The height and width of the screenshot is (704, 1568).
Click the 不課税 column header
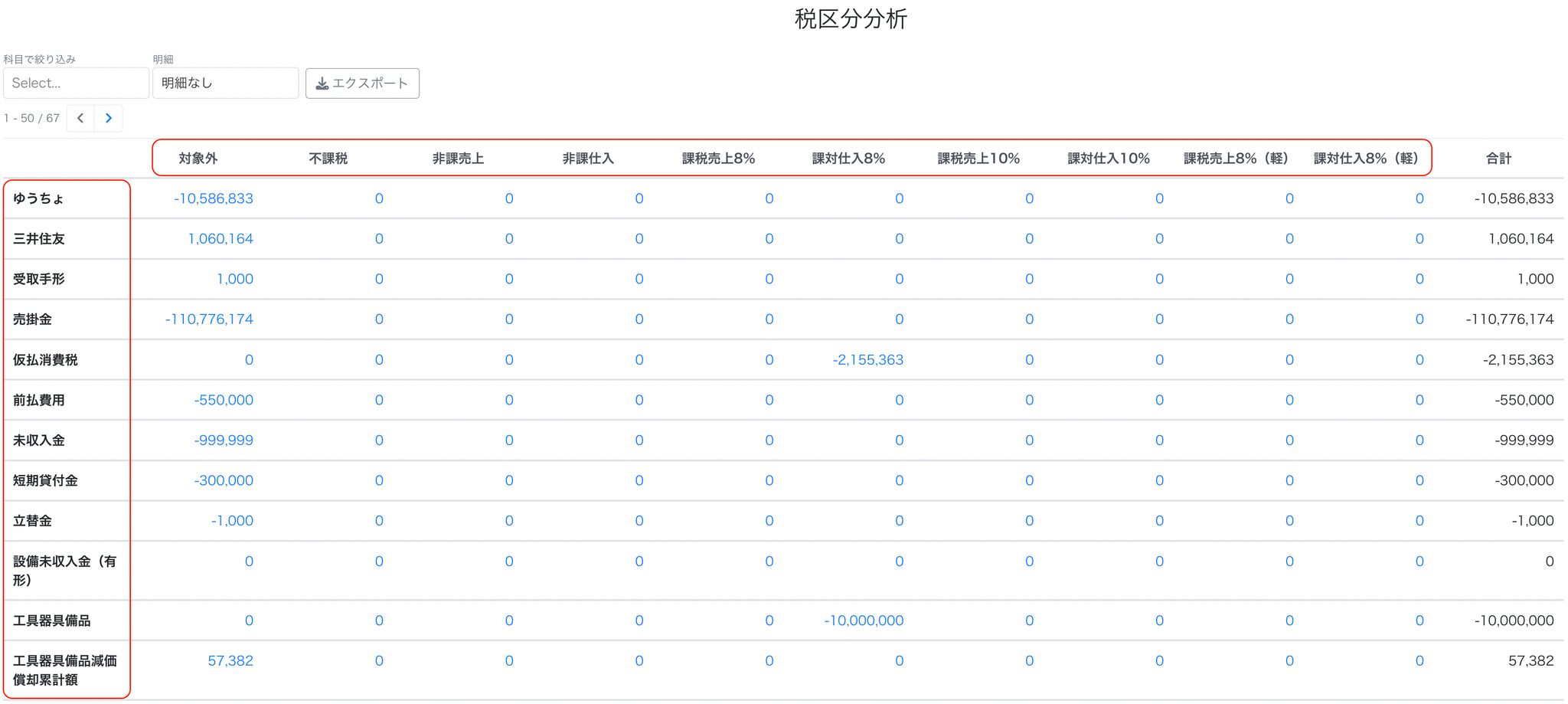click(x=328, y=159)
